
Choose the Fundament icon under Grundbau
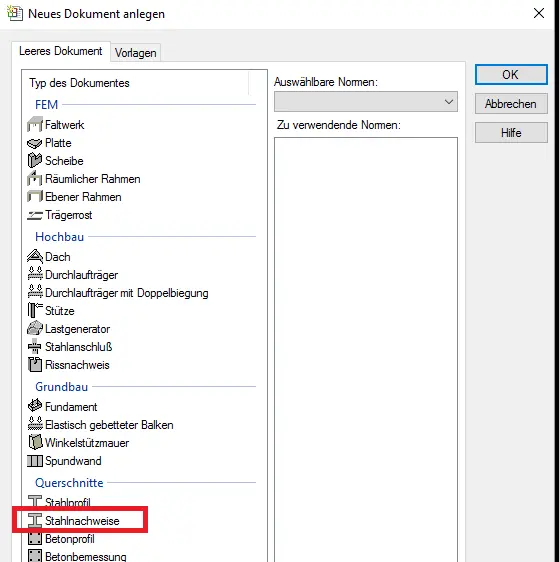tap(35, 406)
